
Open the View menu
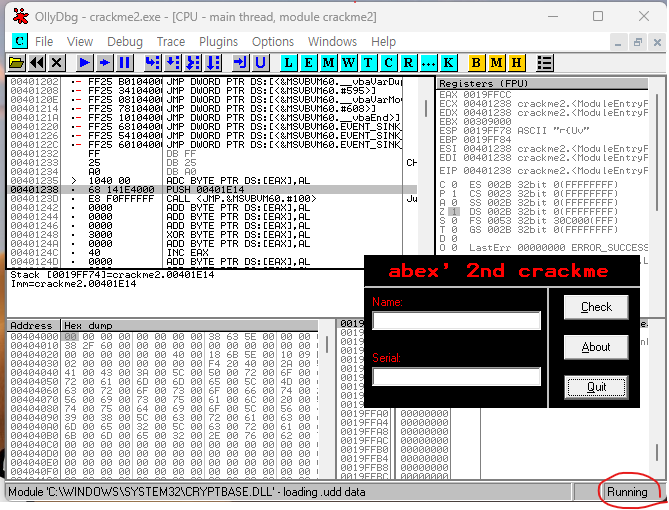[80, 42]
